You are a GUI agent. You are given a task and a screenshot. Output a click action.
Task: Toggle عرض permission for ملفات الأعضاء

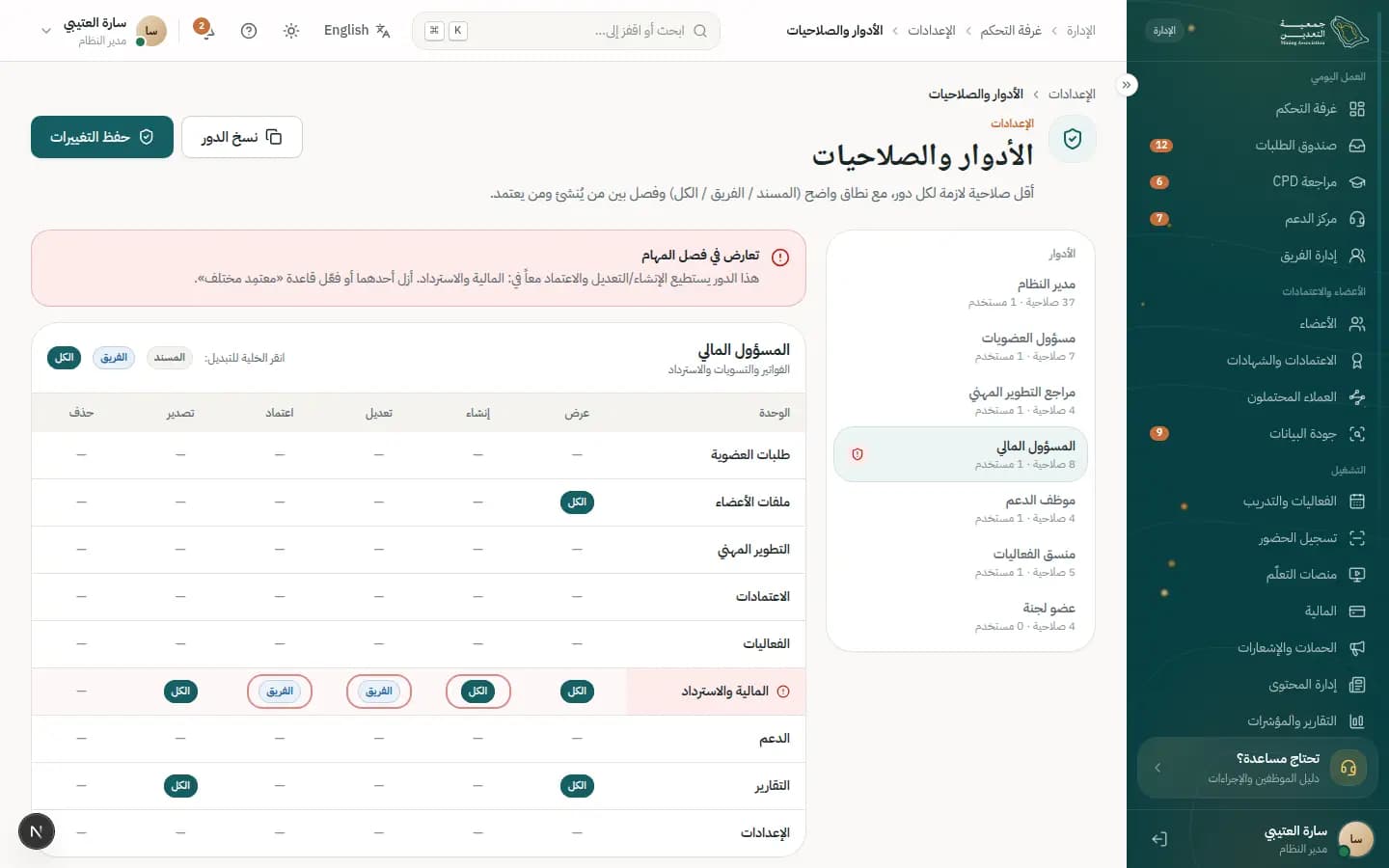pos(577,502)
